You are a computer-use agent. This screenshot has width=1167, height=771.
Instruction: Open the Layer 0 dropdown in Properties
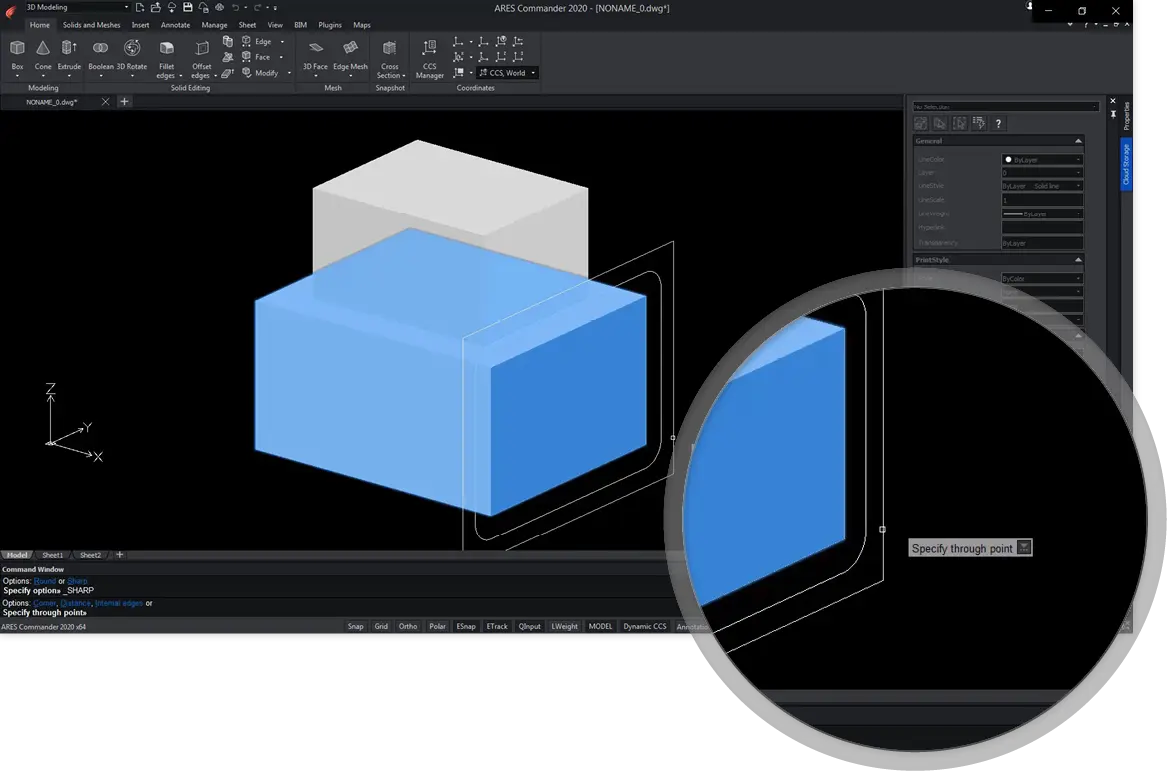tap(1042, 173)
